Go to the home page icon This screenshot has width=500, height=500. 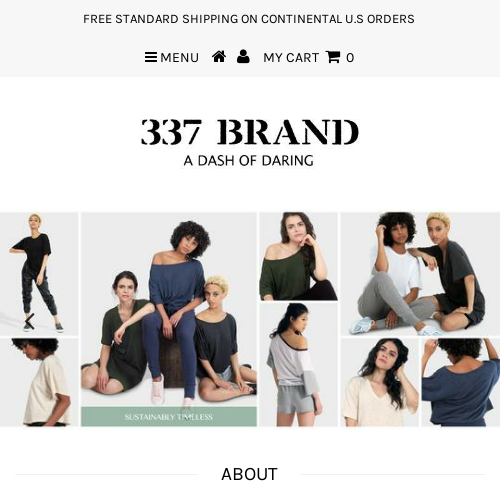219,56
